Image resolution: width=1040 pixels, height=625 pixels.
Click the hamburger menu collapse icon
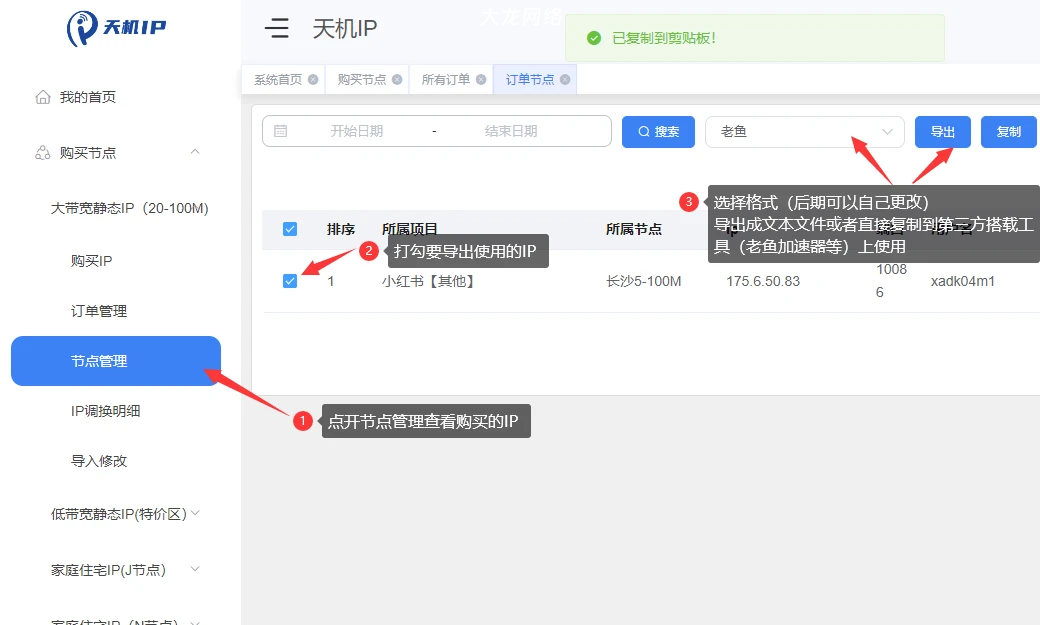click(277, 28)
